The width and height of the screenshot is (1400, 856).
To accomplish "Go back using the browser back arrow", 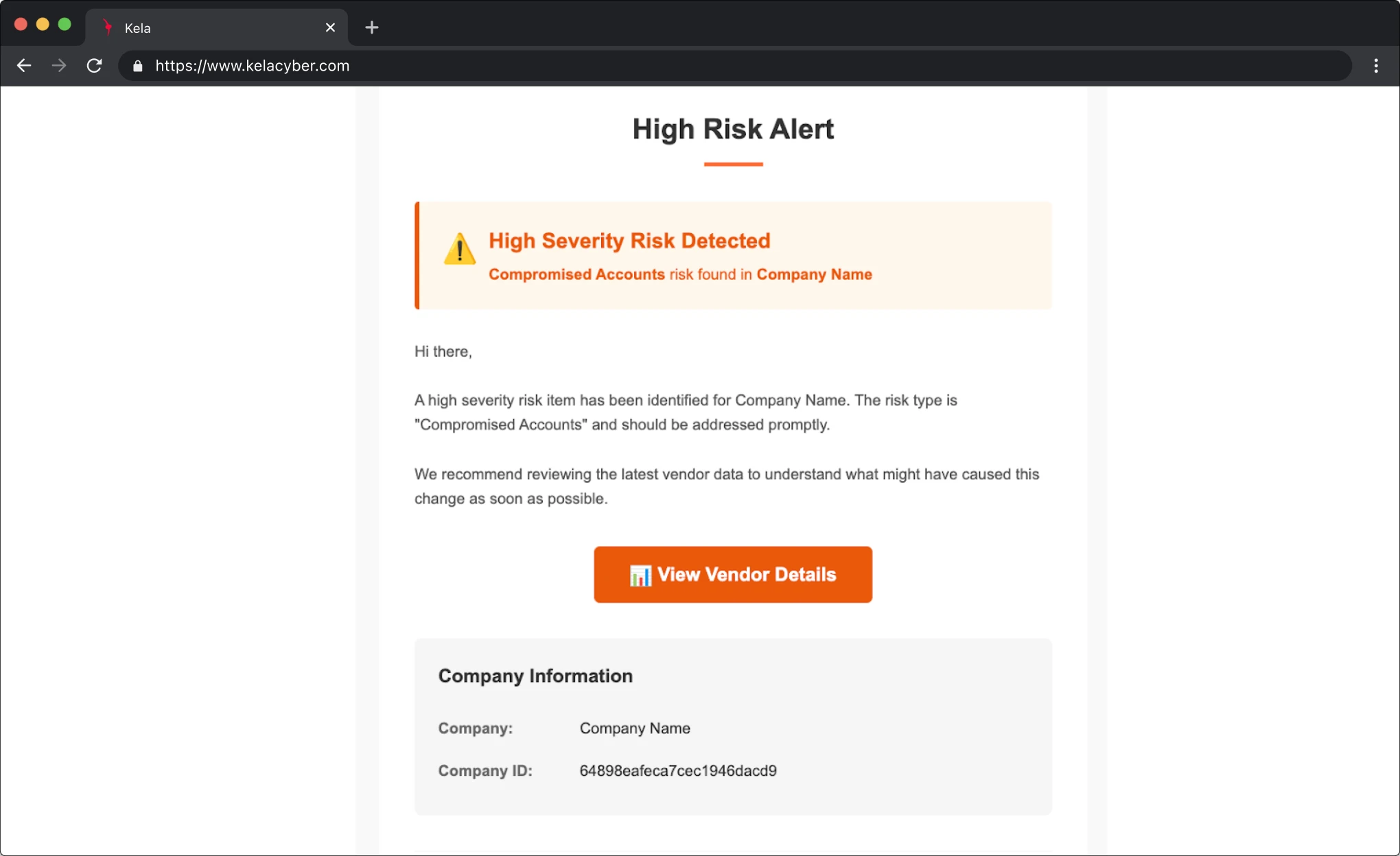I will point(24,66).
